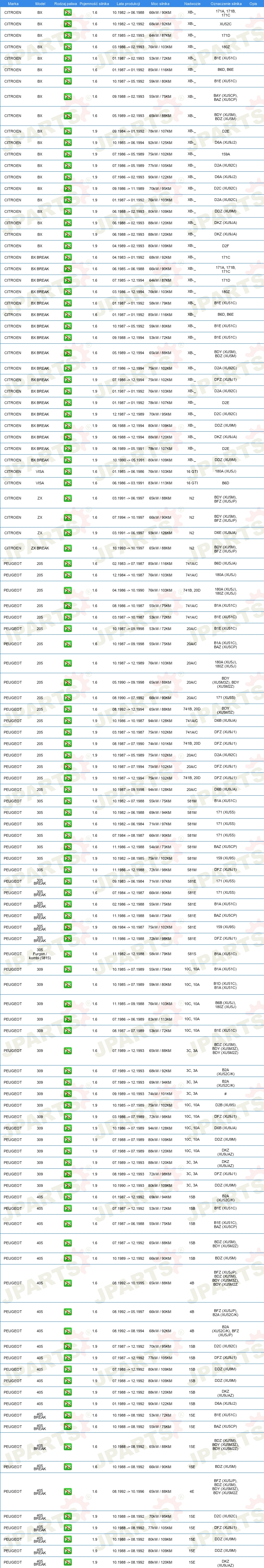Click the Opis column header

click(253, 4)
